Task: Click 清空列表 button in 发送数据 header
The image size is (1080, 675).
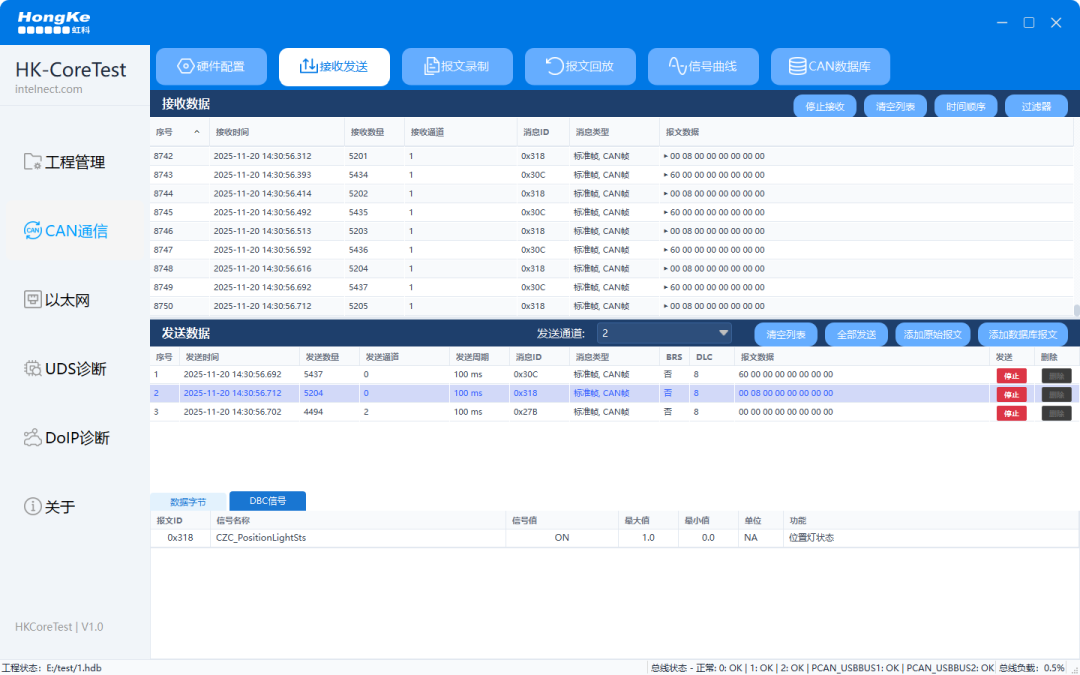Action: coord(786,335)
